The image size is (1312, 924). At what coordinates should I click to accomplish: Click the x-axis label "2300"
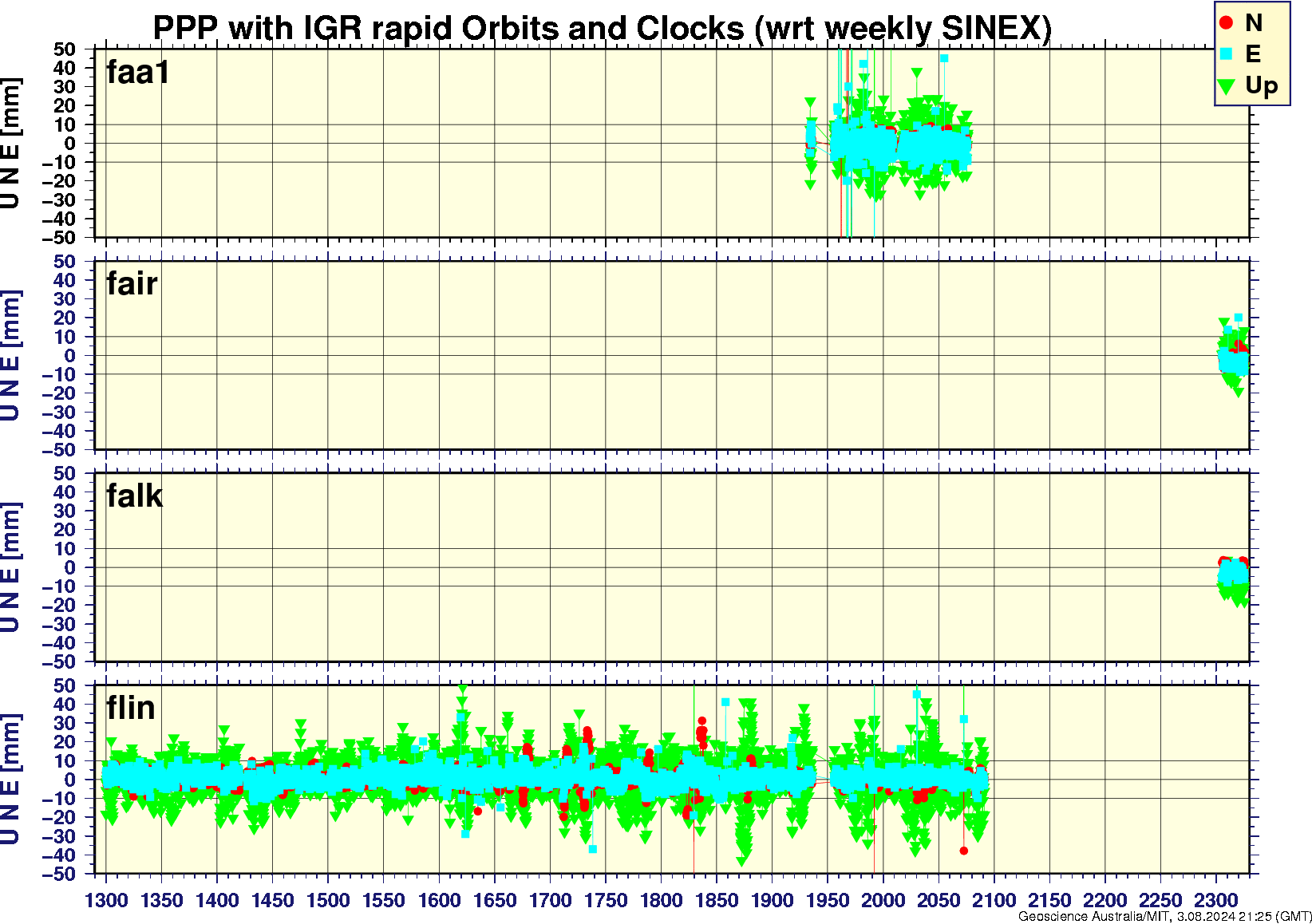[x=1215, y=900]
